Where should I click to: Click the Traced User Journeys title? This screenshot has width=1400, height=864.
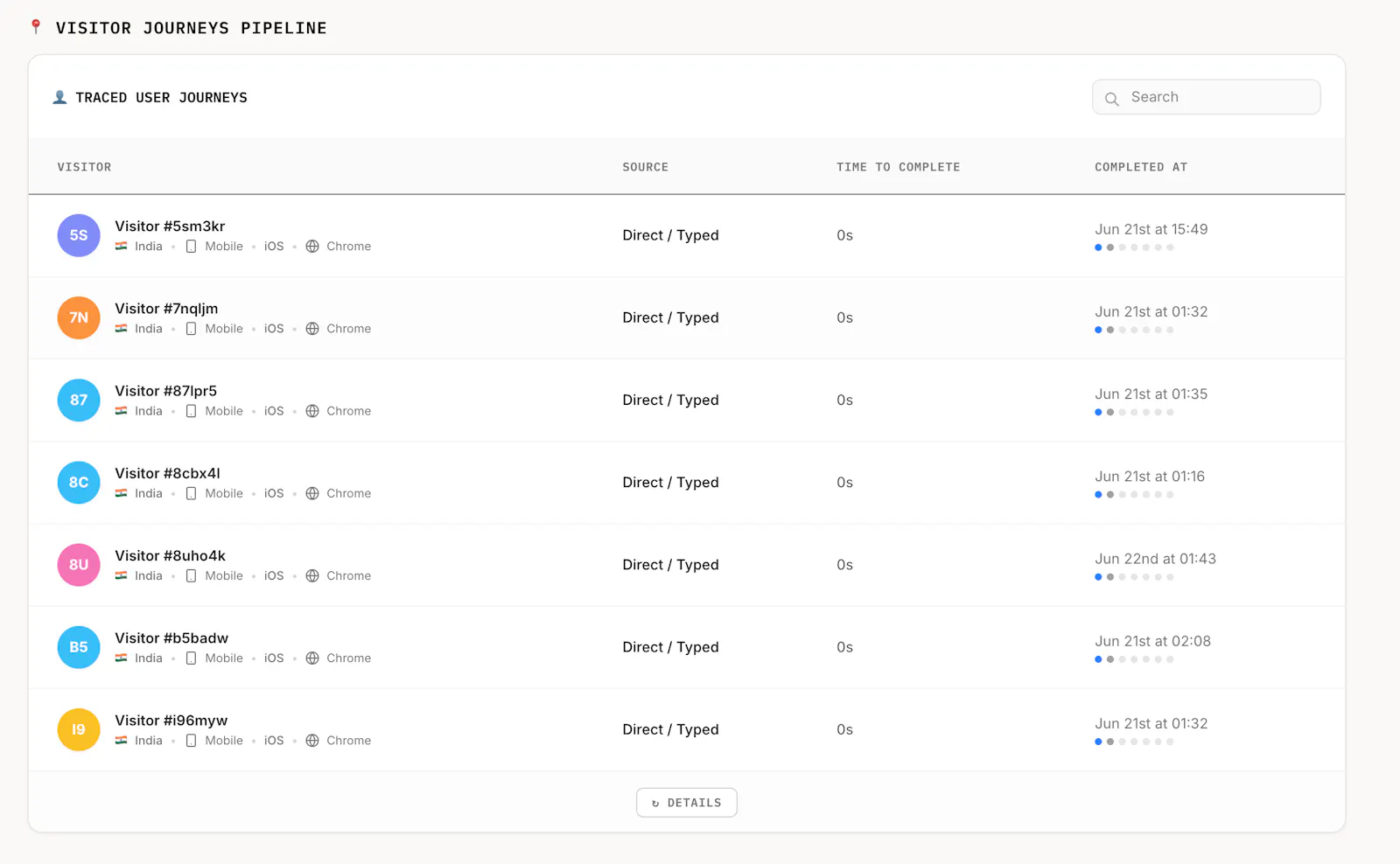pyautogui.click(x=161, y=97)
